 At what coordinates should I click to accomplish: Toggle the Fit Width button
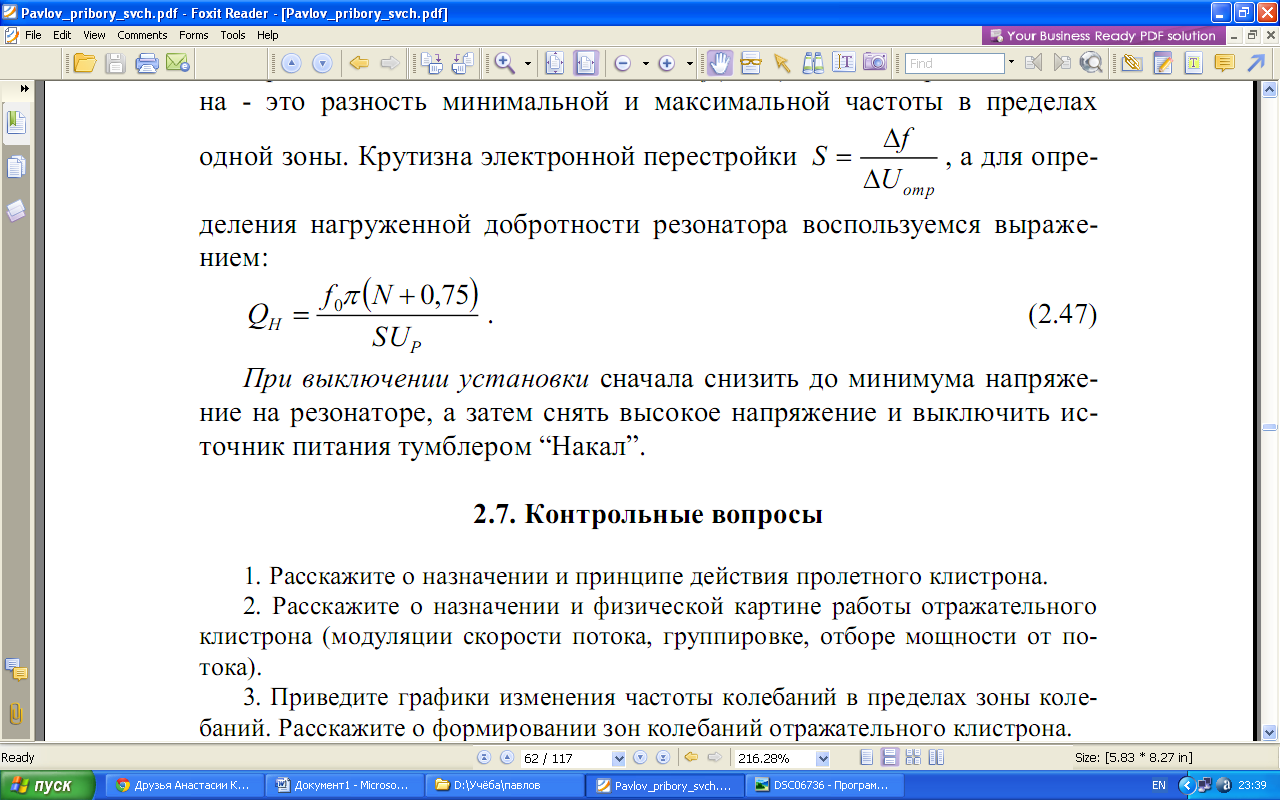[586, 63]
